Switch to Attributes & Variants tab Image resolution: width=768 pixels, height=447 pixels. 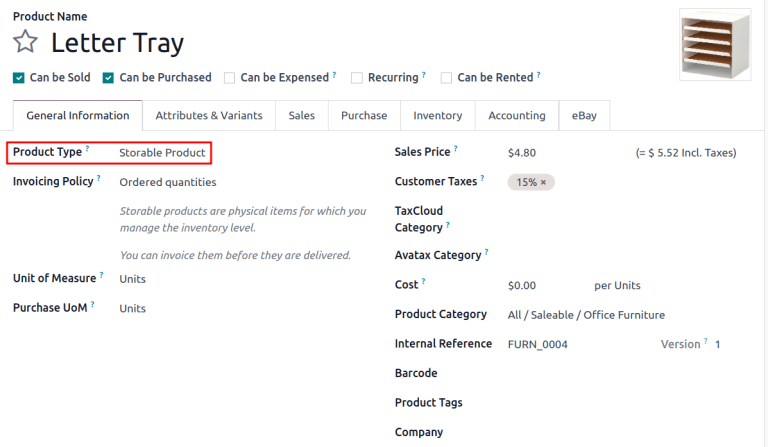pos(209,116)
